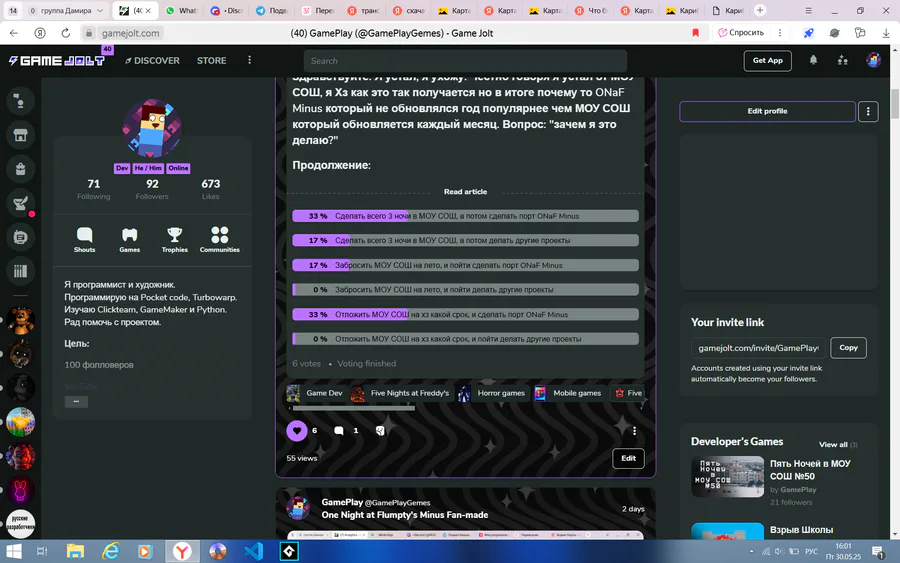Open the quests icon with red dot
This screenshot has height=563, width=900.
(20, 203)
